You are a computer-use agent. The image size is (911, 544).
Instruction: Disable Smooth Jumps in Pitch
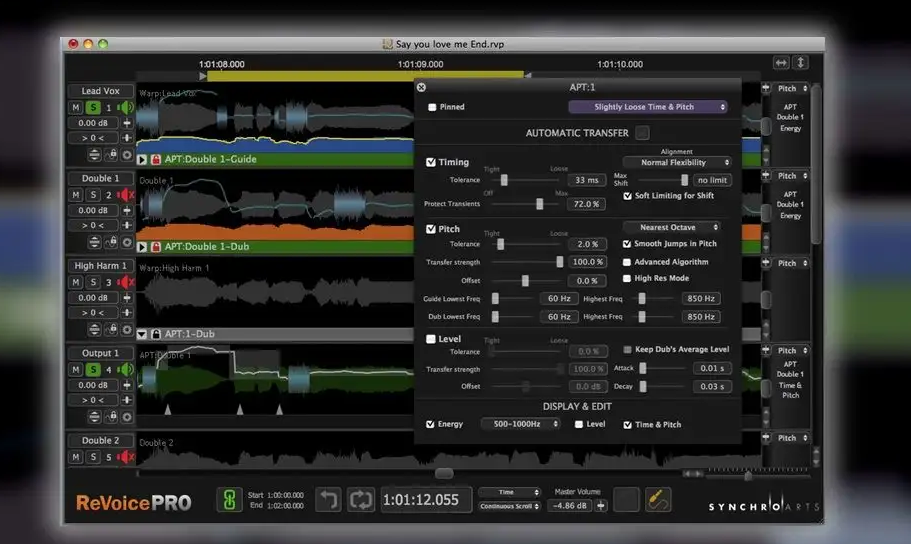[x=627, y=244]
